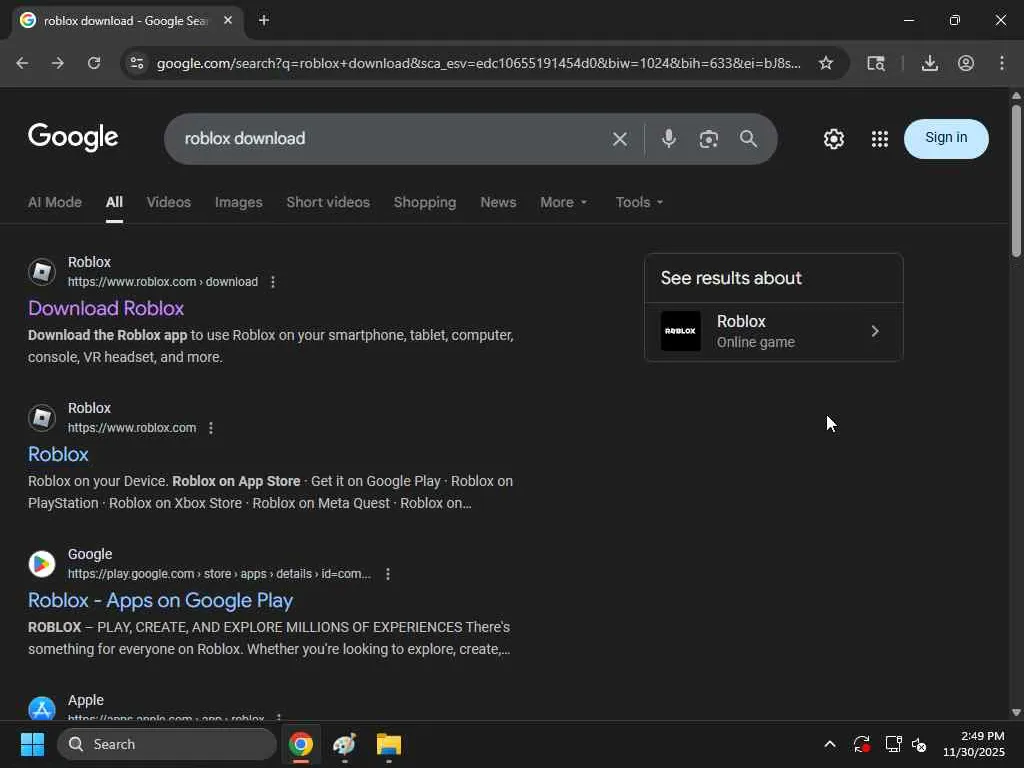The height and width of the screenshot is (768, 1024).
Task: Open the Paint app in taskbar
Action: tap(345, 744)
